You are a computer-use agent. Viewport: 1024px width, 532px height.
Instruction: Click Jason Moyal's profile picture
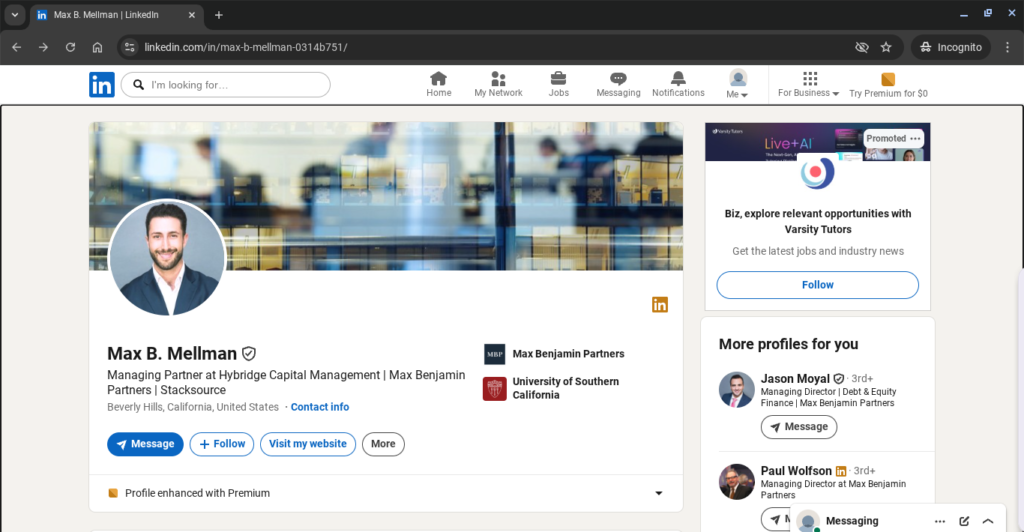(x=737, y=390)
